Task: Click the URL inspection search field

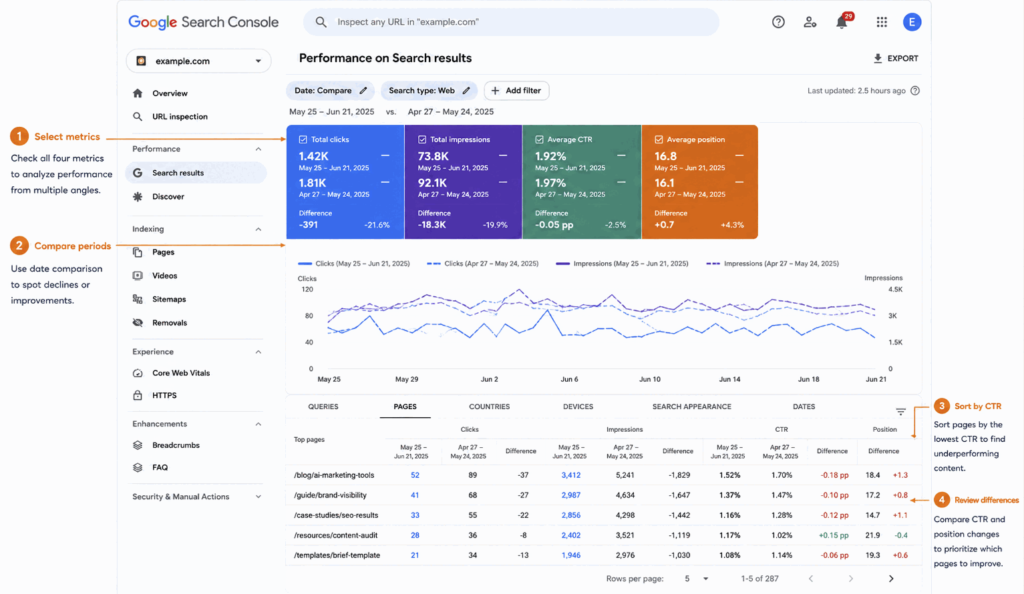Action: [x=511, y=22]
